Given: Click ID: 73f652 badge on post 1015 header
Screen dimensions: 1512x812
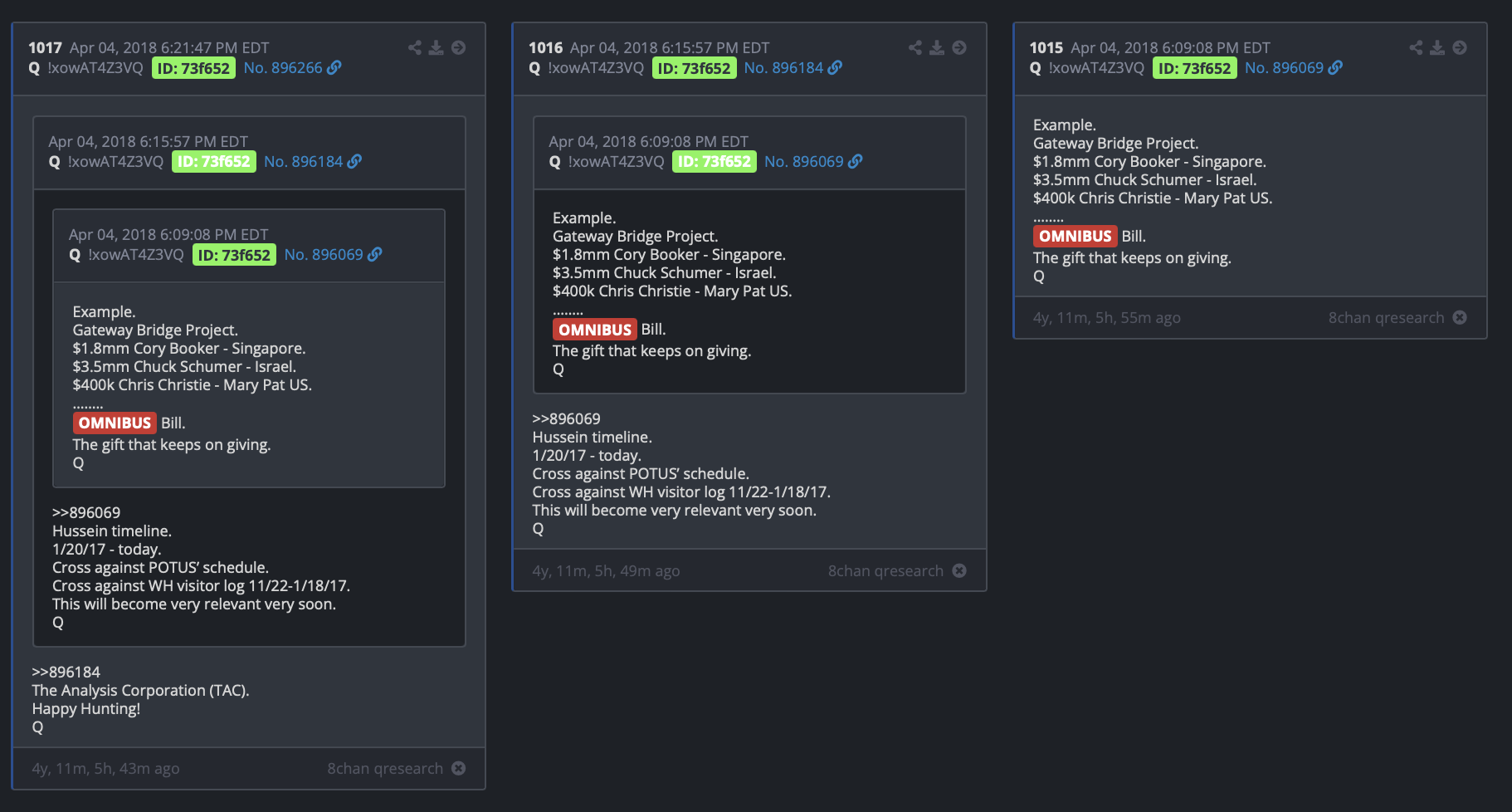Looking at the screenshot, I should [x=1194, y=68].
